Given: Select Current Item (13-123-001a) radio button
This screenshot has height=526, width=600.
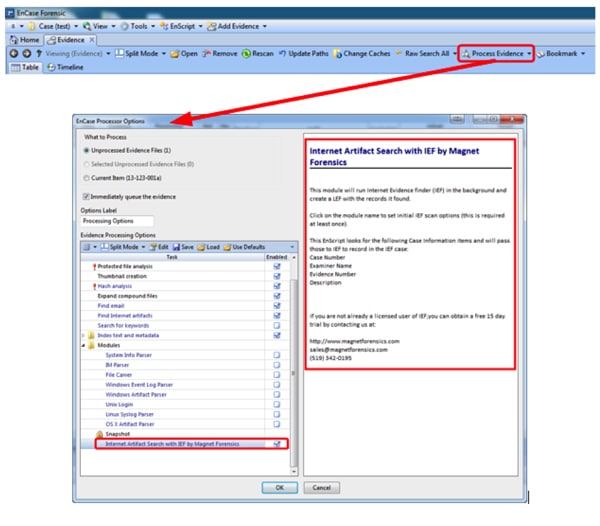Looking at the screenshot, I should point(86,178).
